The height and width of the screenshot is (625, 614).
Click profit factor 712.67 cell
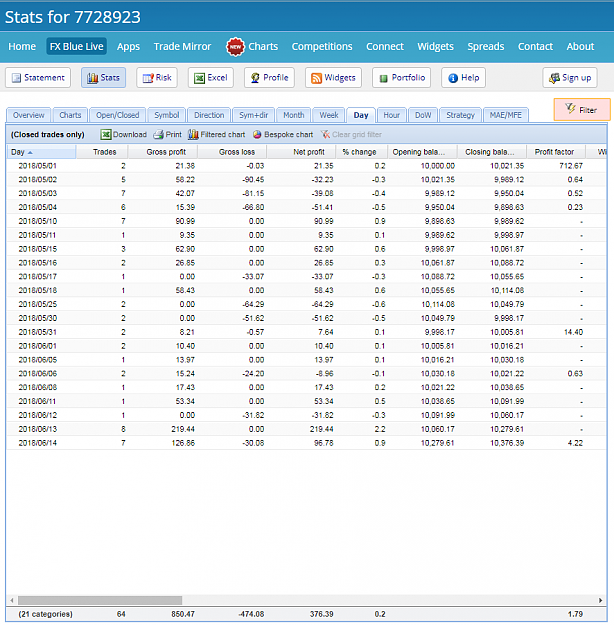(571, 166)
